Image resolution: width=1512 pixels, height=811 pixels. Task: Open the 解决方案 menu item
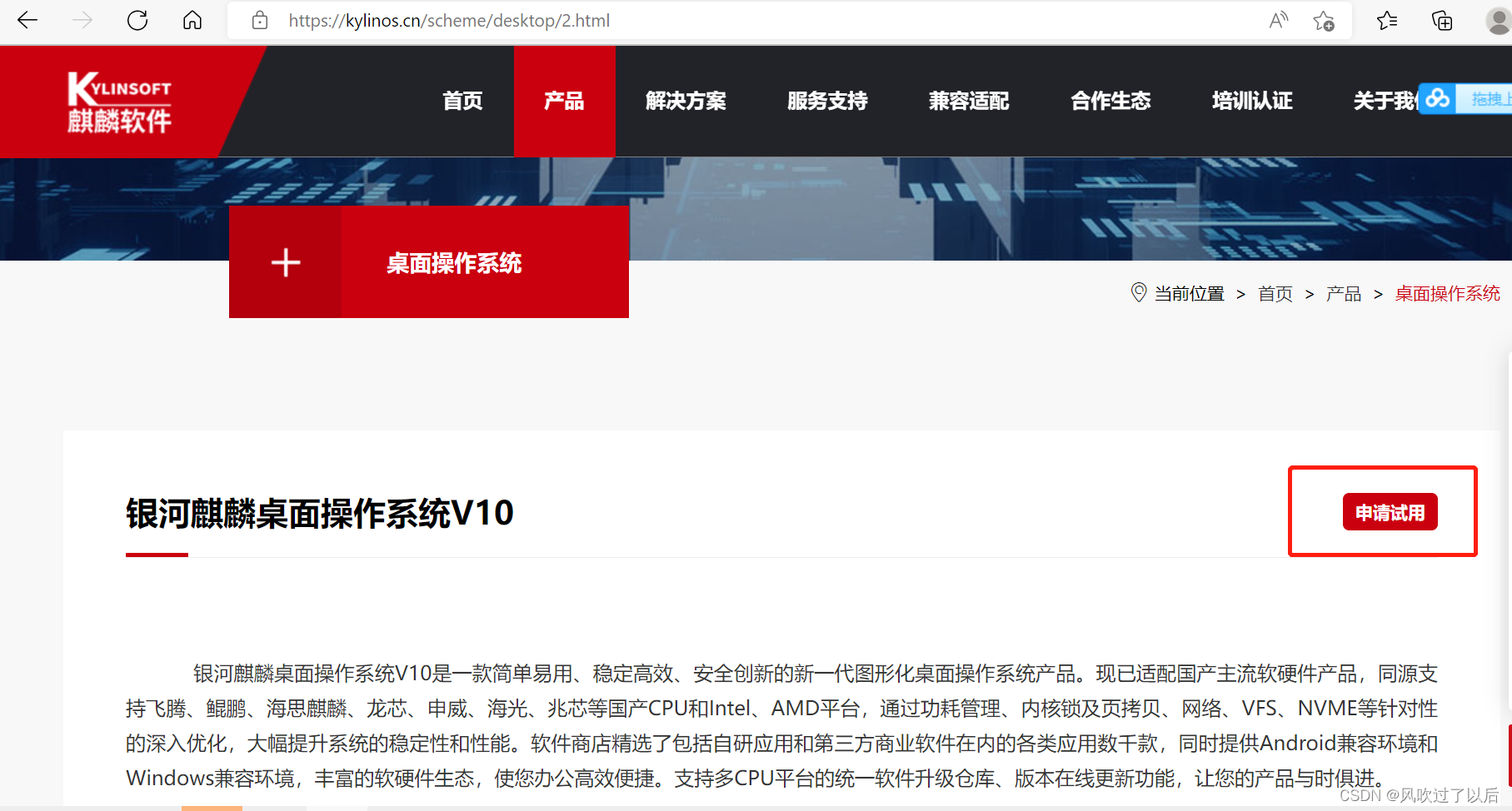(686, 101)
